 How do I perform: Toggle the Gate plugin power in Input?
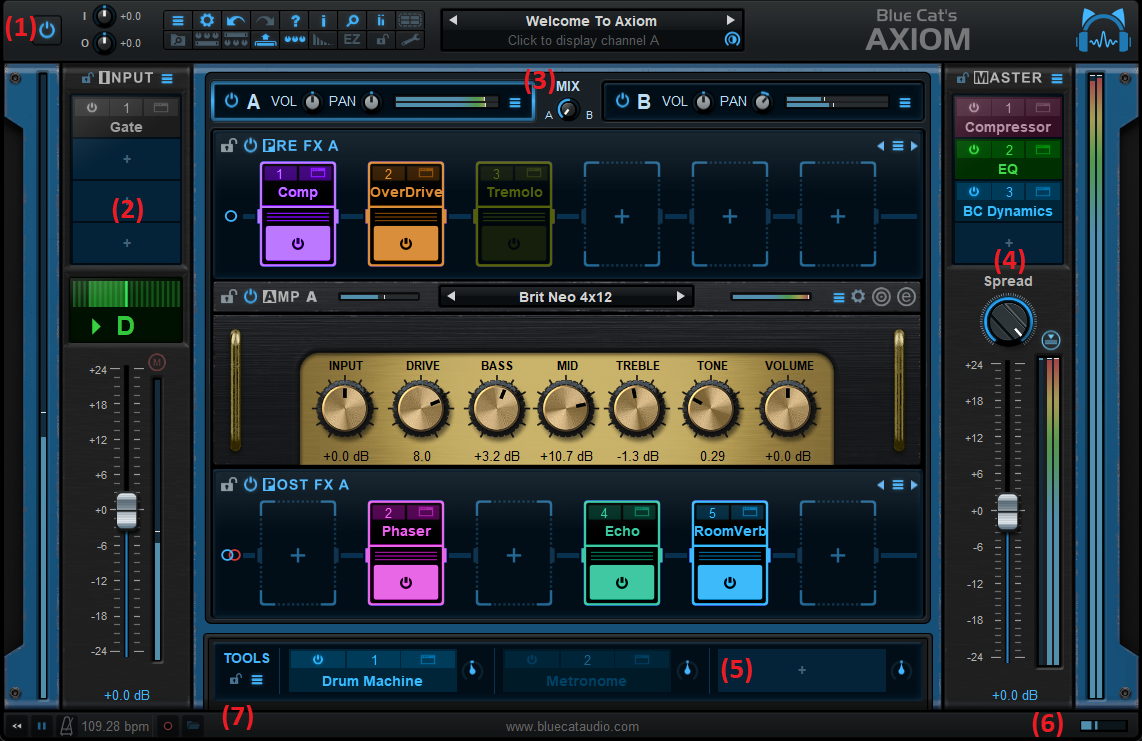[92, 108]
